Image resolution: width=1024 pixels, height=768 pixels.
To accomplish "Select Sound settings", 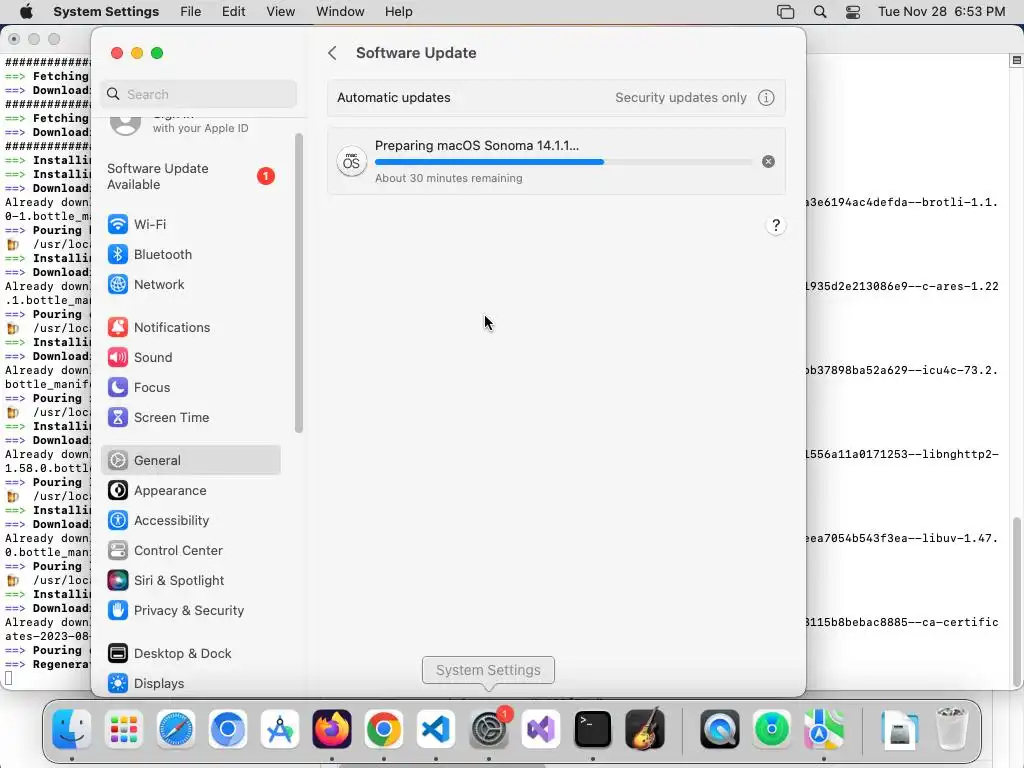I will point(191,357).
